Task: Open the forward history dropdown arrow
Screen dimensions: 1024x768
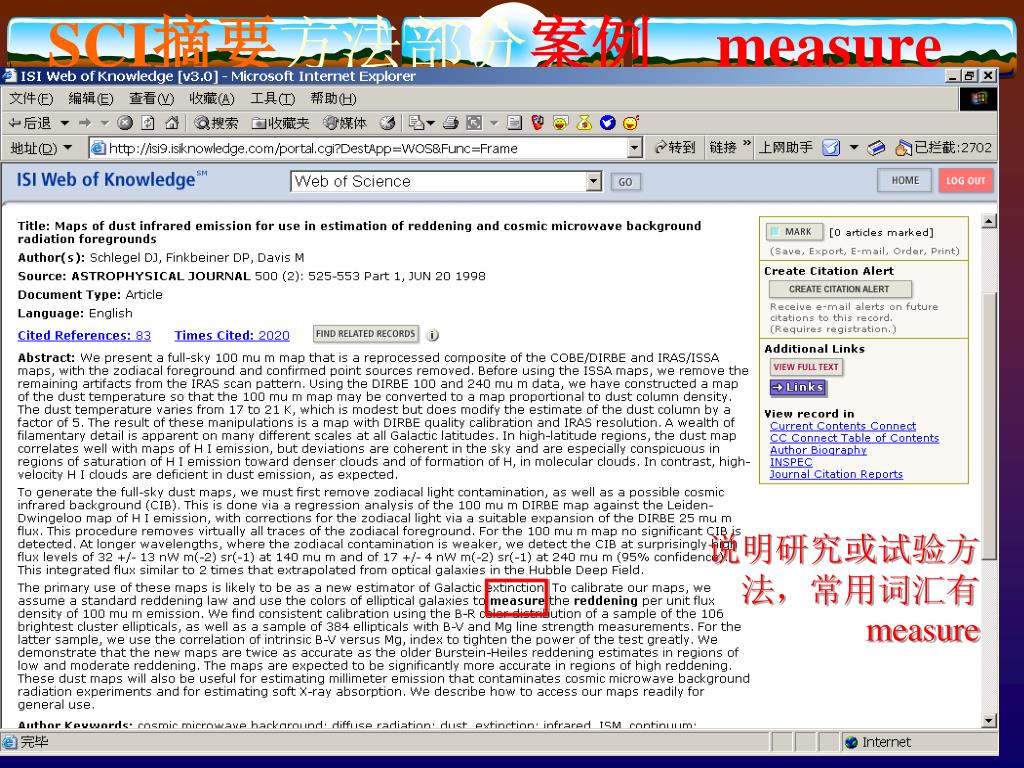Action: point(104,123)
